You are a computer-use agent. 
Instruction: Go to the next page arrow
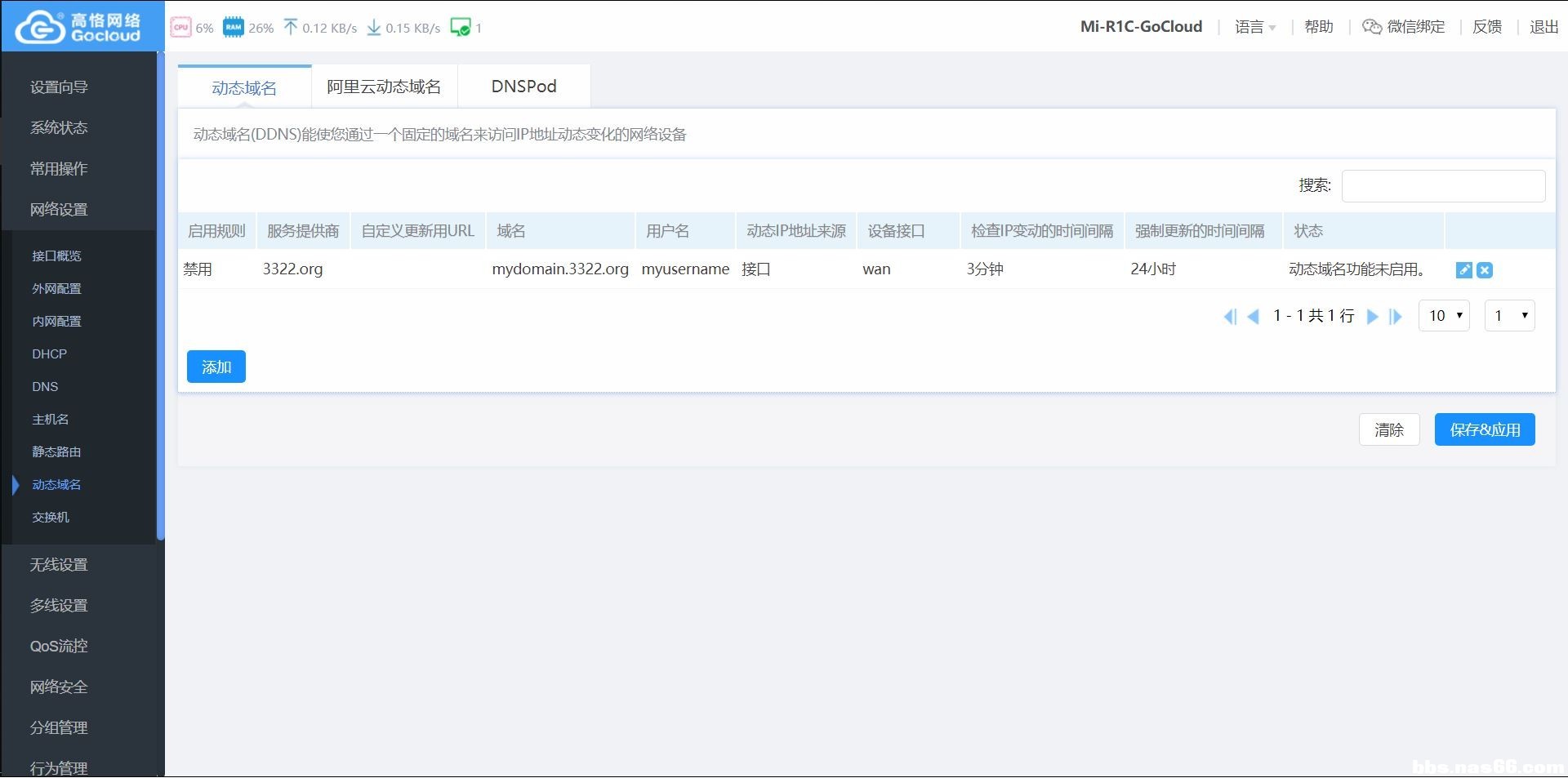[1372, 317]
